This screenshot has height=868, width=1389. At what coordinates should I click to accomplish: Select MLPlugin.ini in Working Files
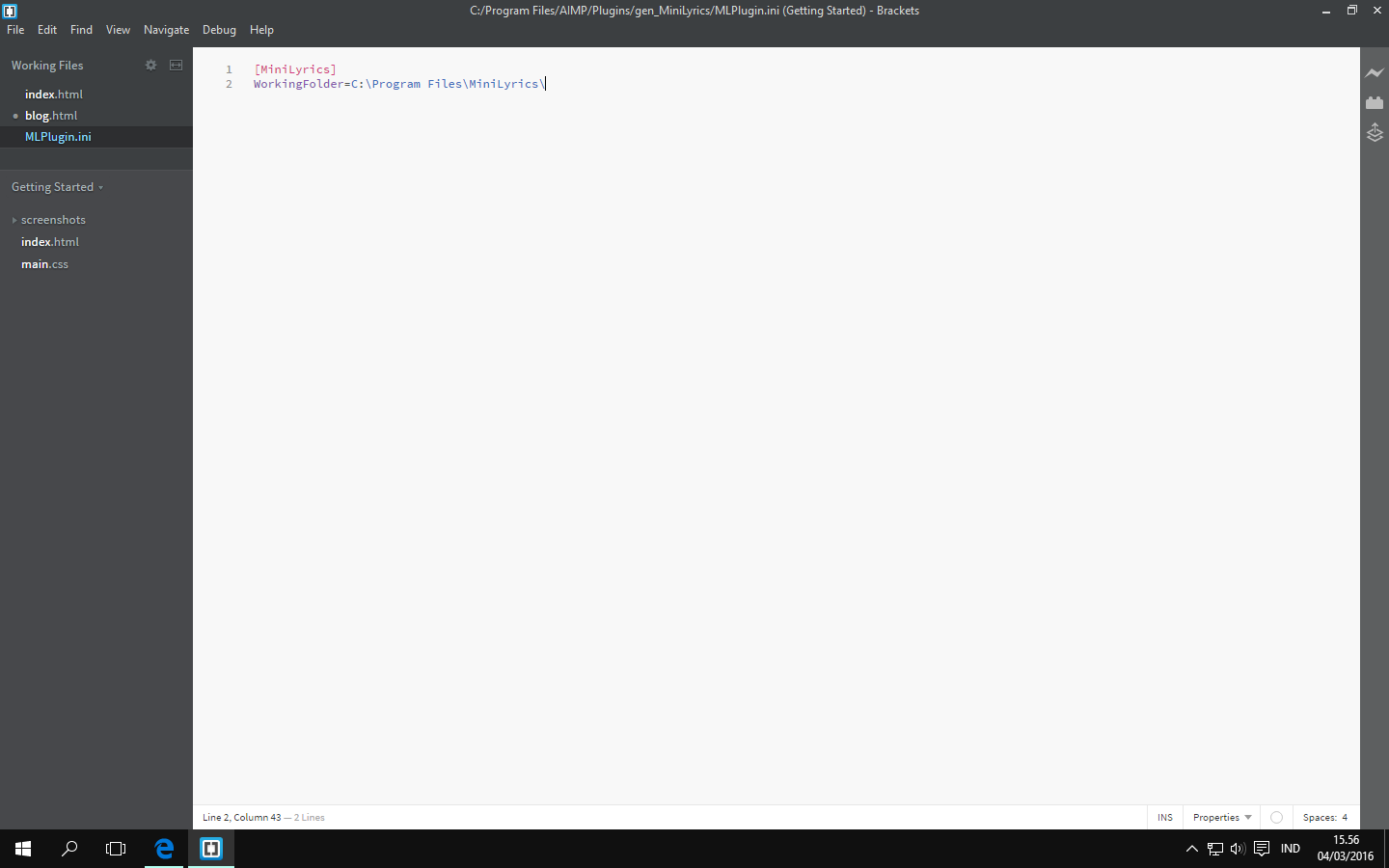(58, 136)
